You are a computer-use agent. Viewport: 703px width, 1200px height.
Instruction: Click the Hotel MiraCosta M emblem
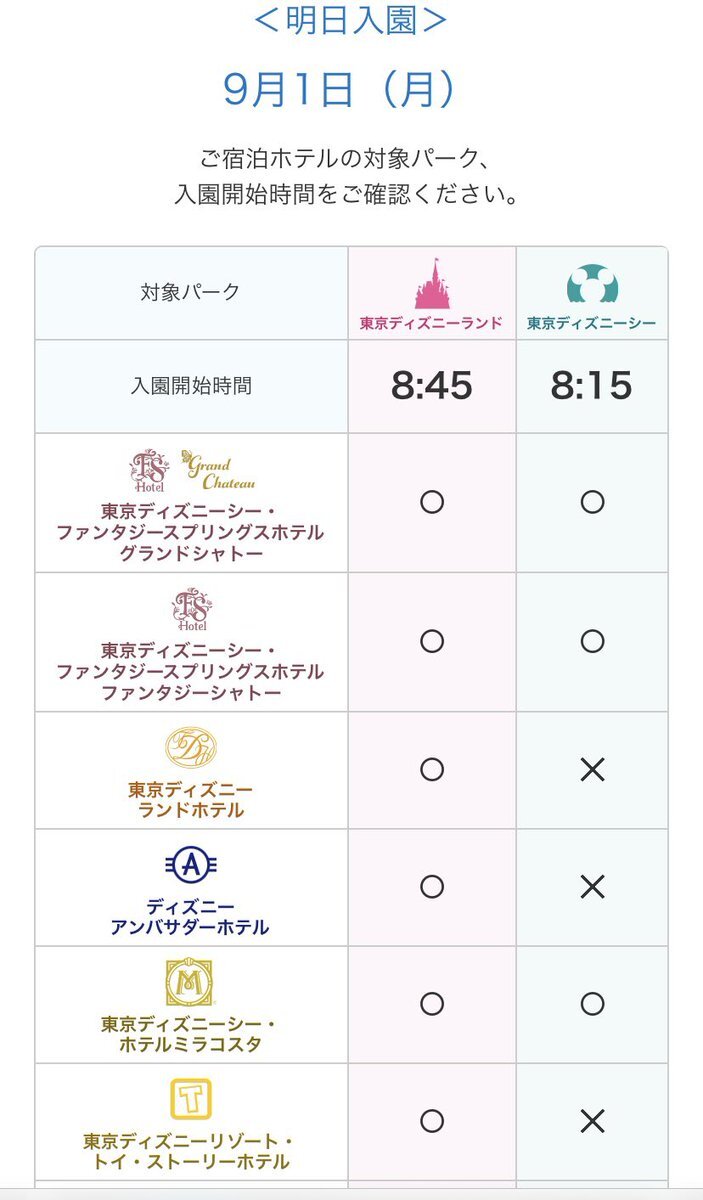[190, 983]
